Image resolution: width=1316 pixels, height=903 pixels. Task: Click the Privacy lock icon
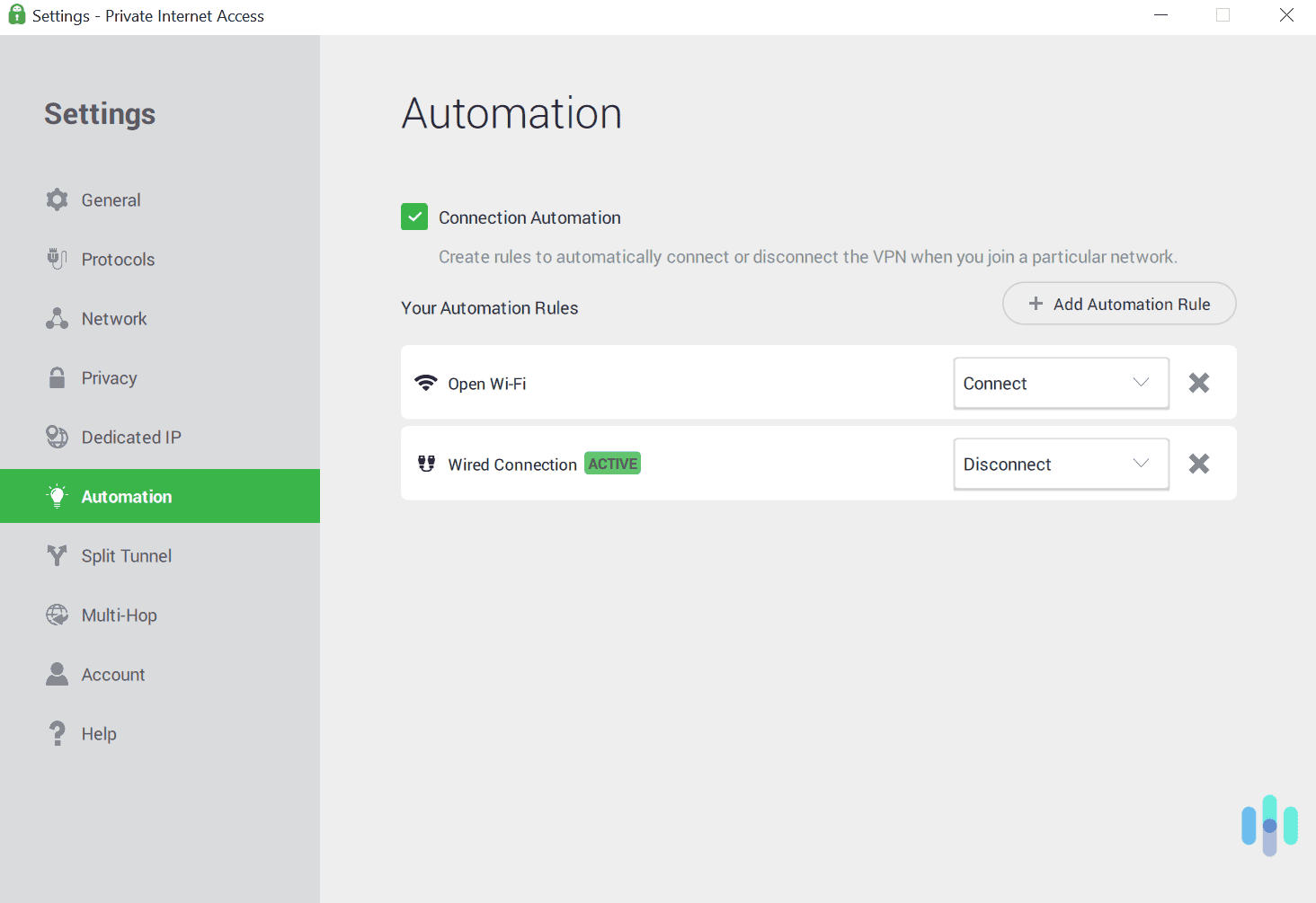57,377
